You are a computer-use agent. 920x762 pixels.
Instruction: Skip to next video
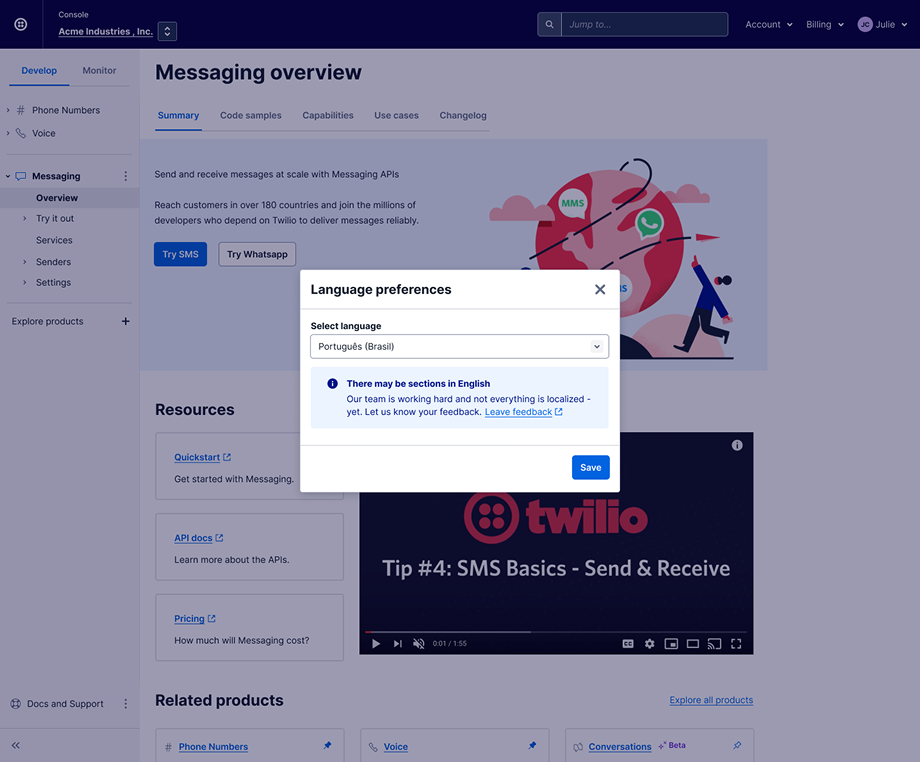[398, 644]
